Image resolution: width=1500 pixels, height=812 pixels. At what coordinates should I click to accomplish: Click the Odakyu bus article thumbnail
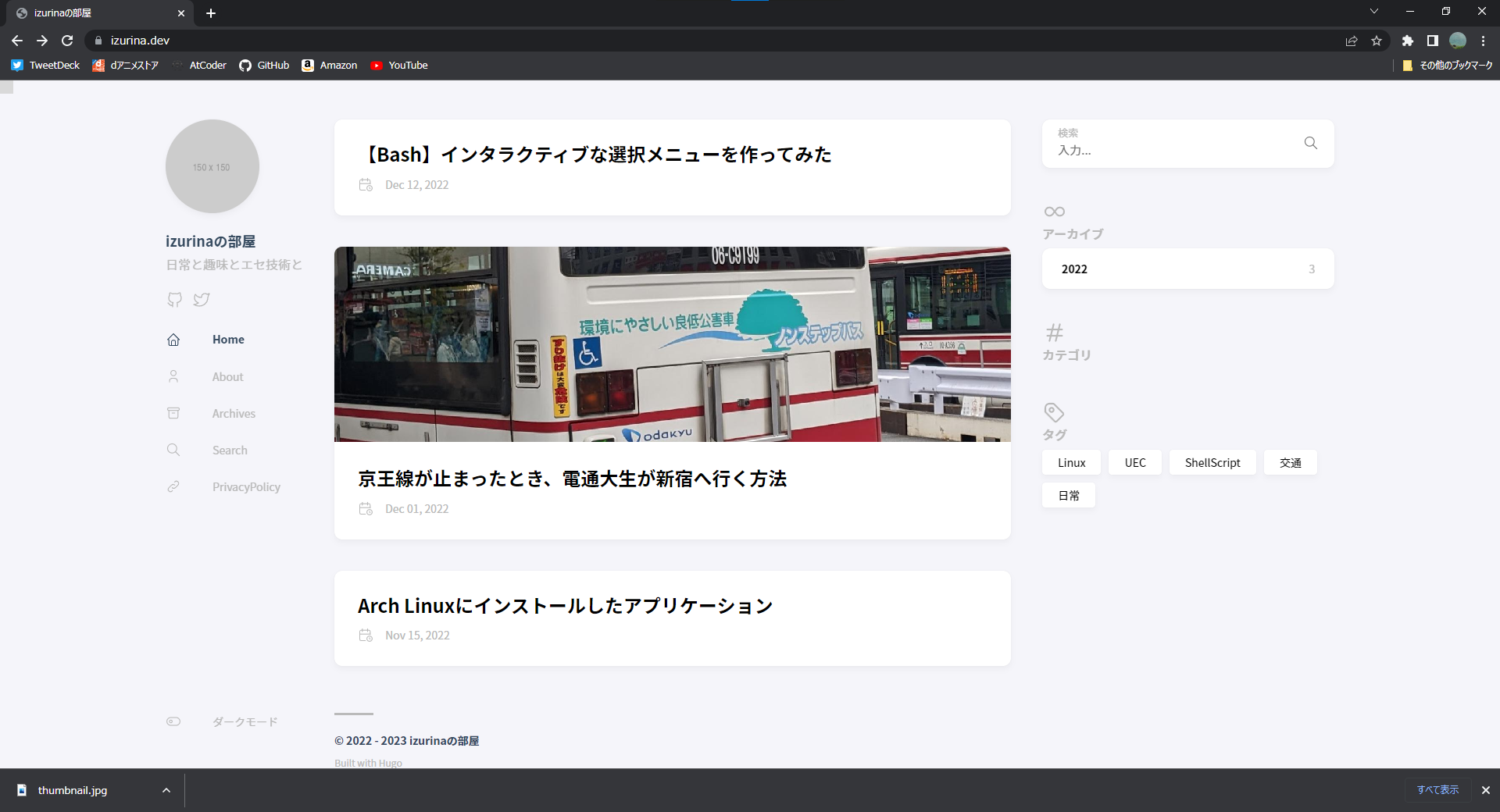click(672, 344)
